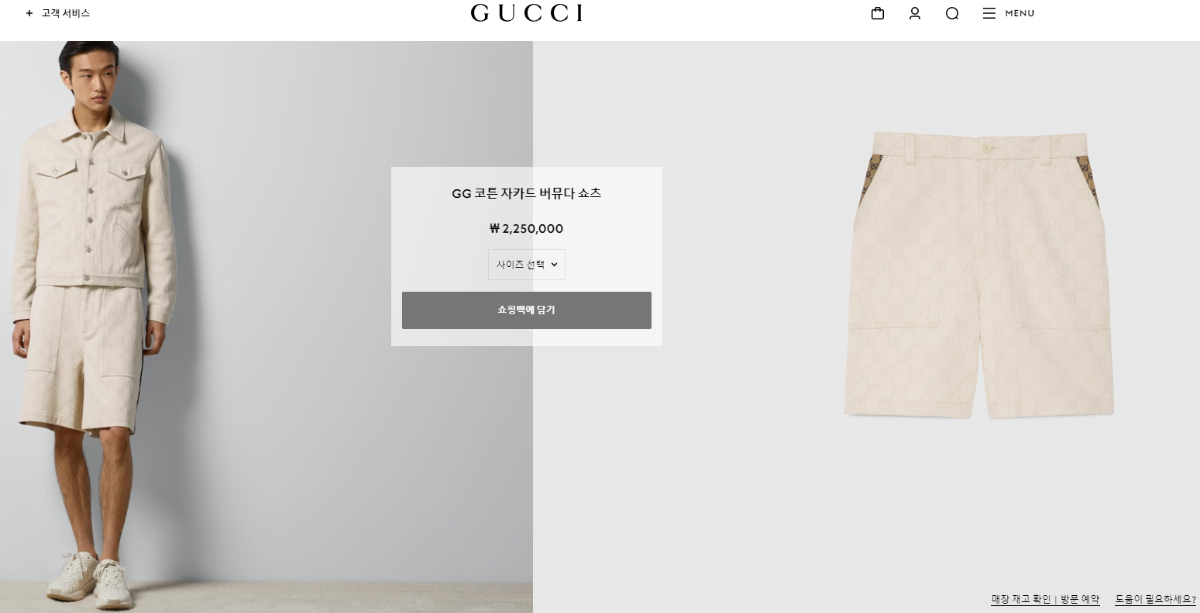Expand the plus icon beside 고객 서비스
Screen dimensions: 1200x613
tap(29, 13)
